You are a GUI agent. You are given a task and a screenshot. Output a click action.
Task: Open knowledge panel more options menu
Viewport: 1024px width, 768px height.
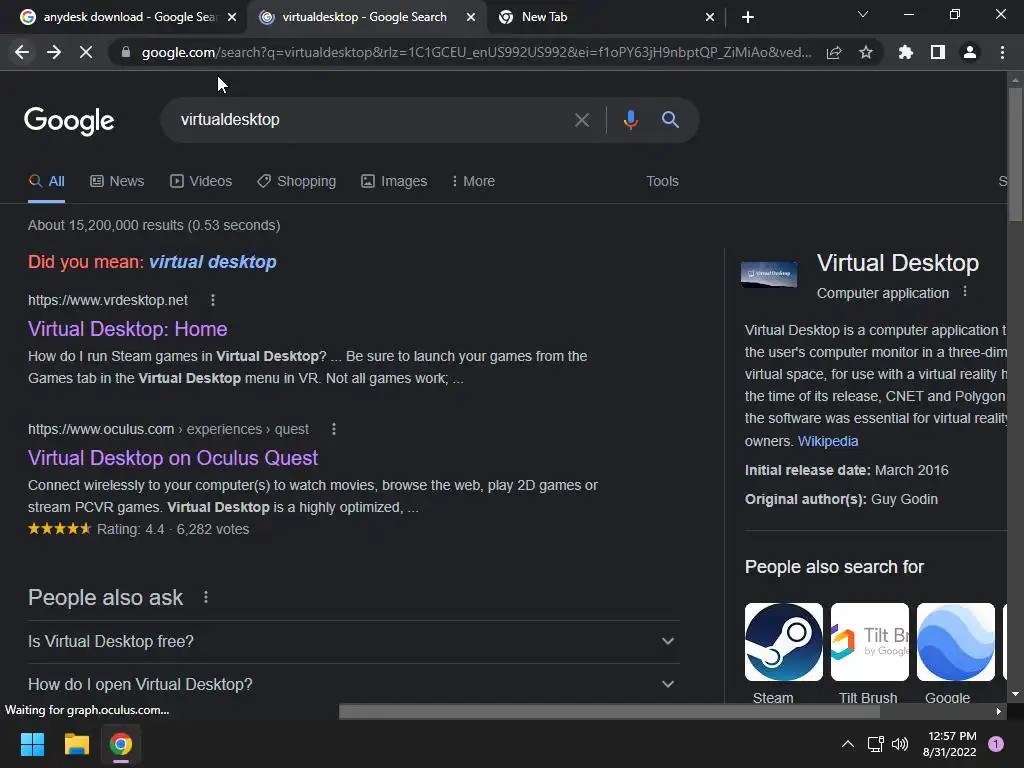click(965, 292)
